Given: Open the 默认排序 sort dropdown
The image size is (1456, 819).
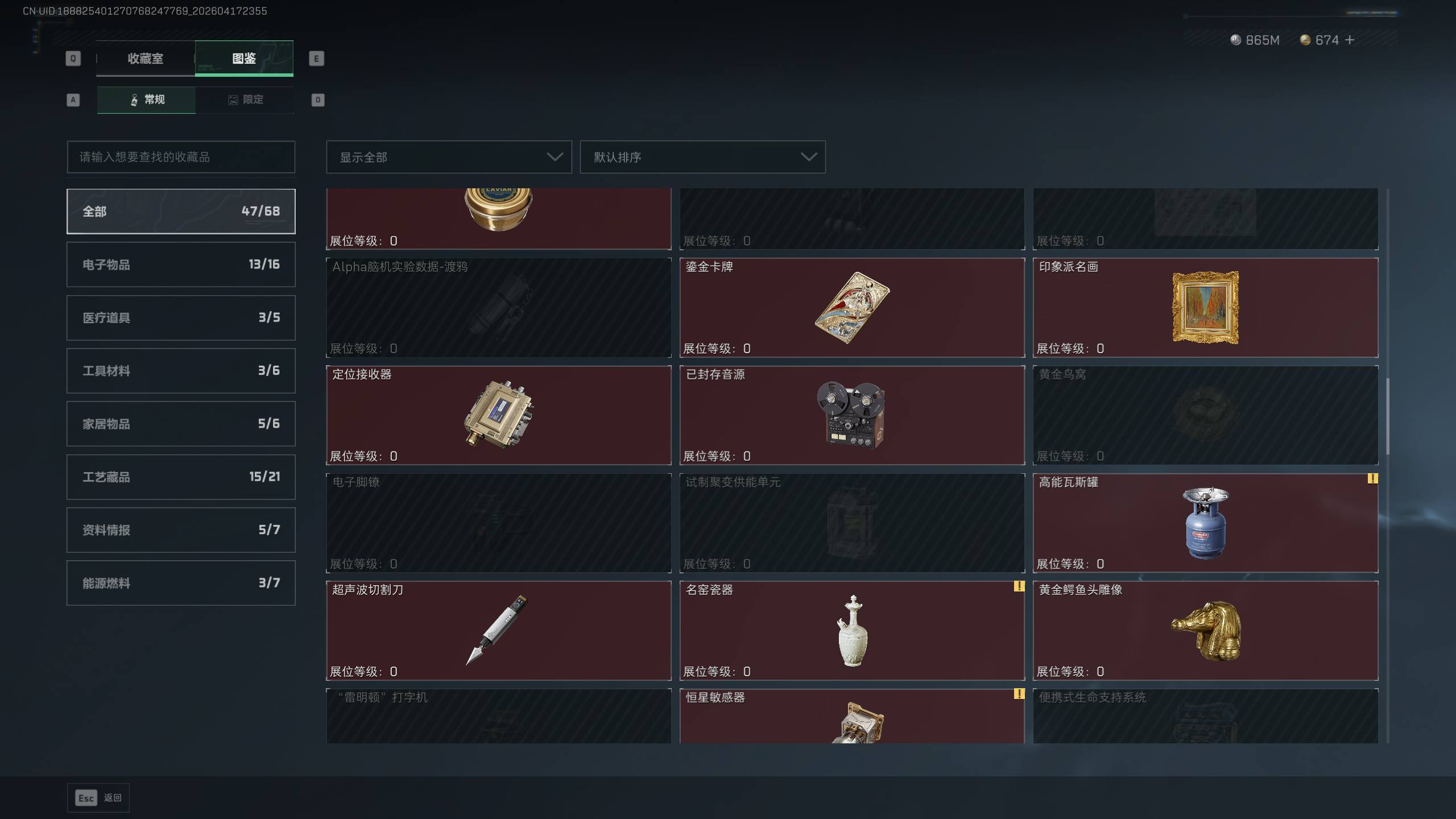Looking at the screenshot, I should (702, 157).
